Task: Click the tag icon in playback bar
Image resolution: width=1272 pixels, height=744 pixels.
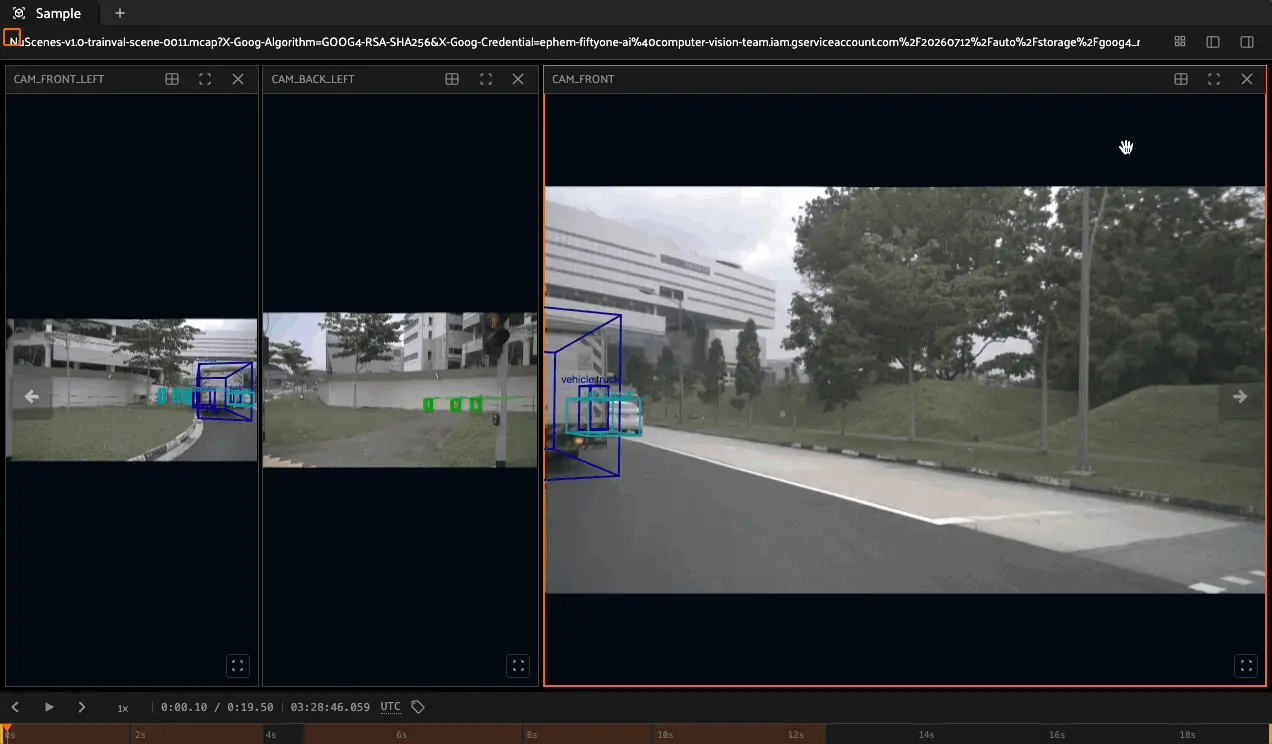Action: 418,707
